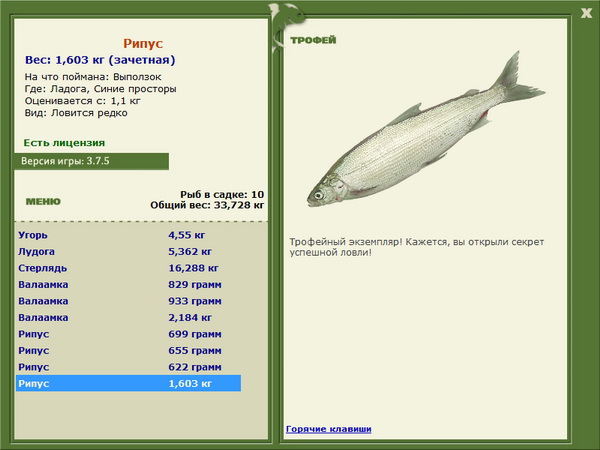The width and height of the screenshot is (600, 450).
Task: Click the Вид: Ловится редко line
Action: pos(76,113)
